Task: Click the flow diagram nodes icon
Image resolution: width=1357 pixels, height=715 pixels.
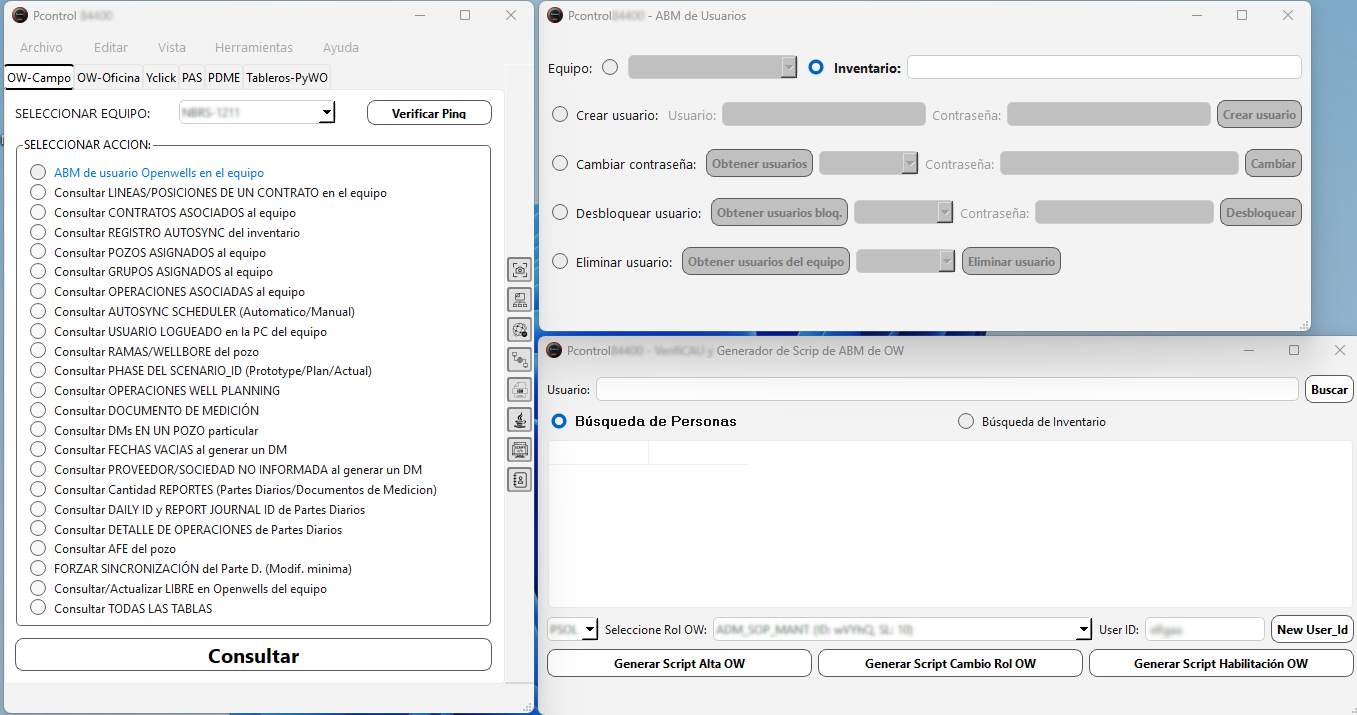Action: click(519, 359)
